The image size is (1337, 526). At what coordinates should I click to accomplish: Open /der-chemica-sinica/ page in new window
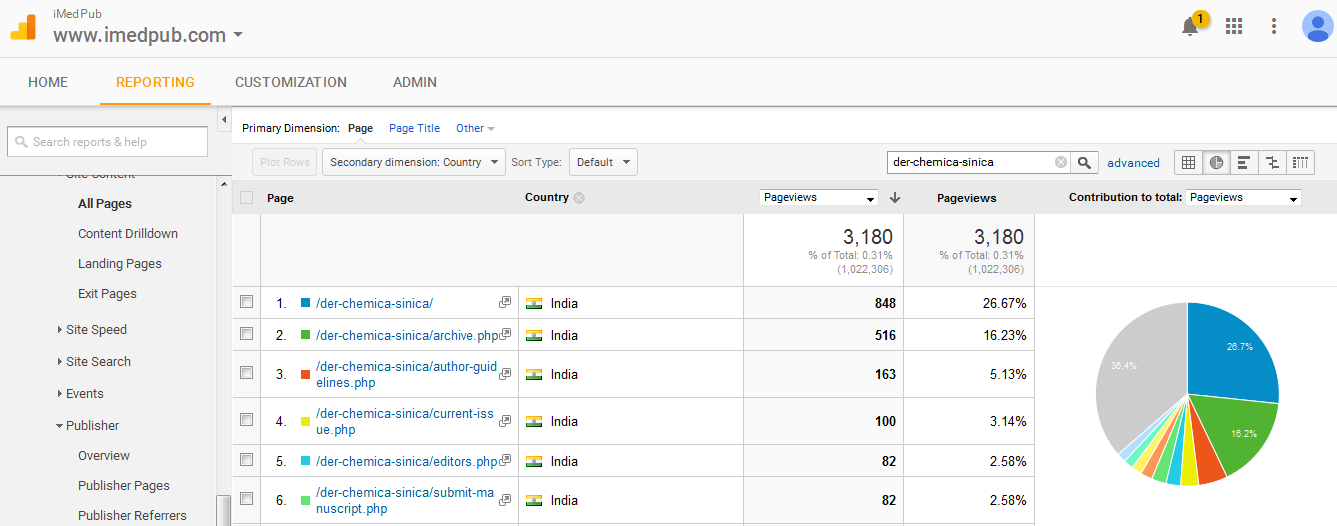tap(505, 302)
